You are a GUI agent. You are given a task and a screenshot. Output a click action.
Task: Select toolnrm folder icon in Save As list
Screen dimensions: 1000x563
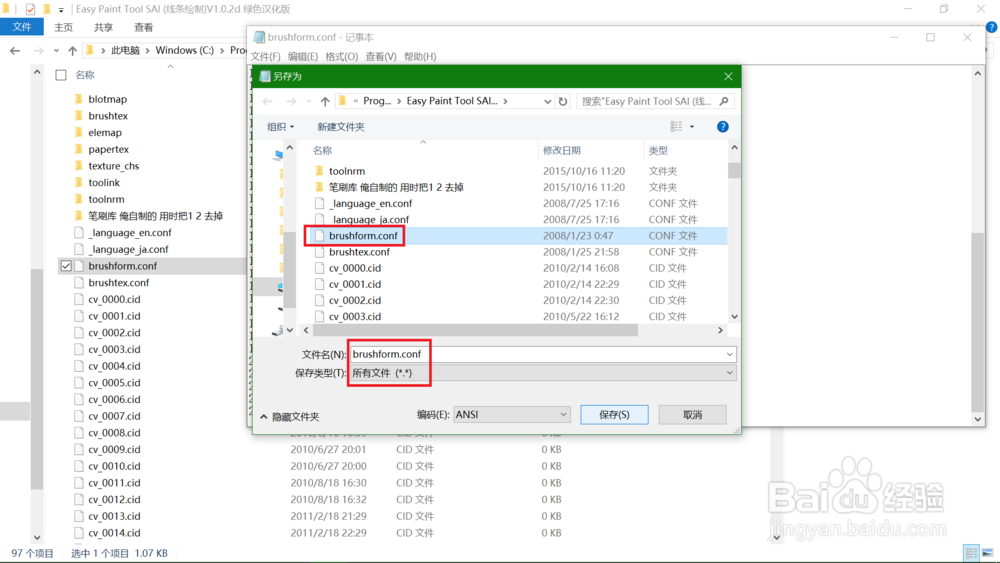point(320,171)
